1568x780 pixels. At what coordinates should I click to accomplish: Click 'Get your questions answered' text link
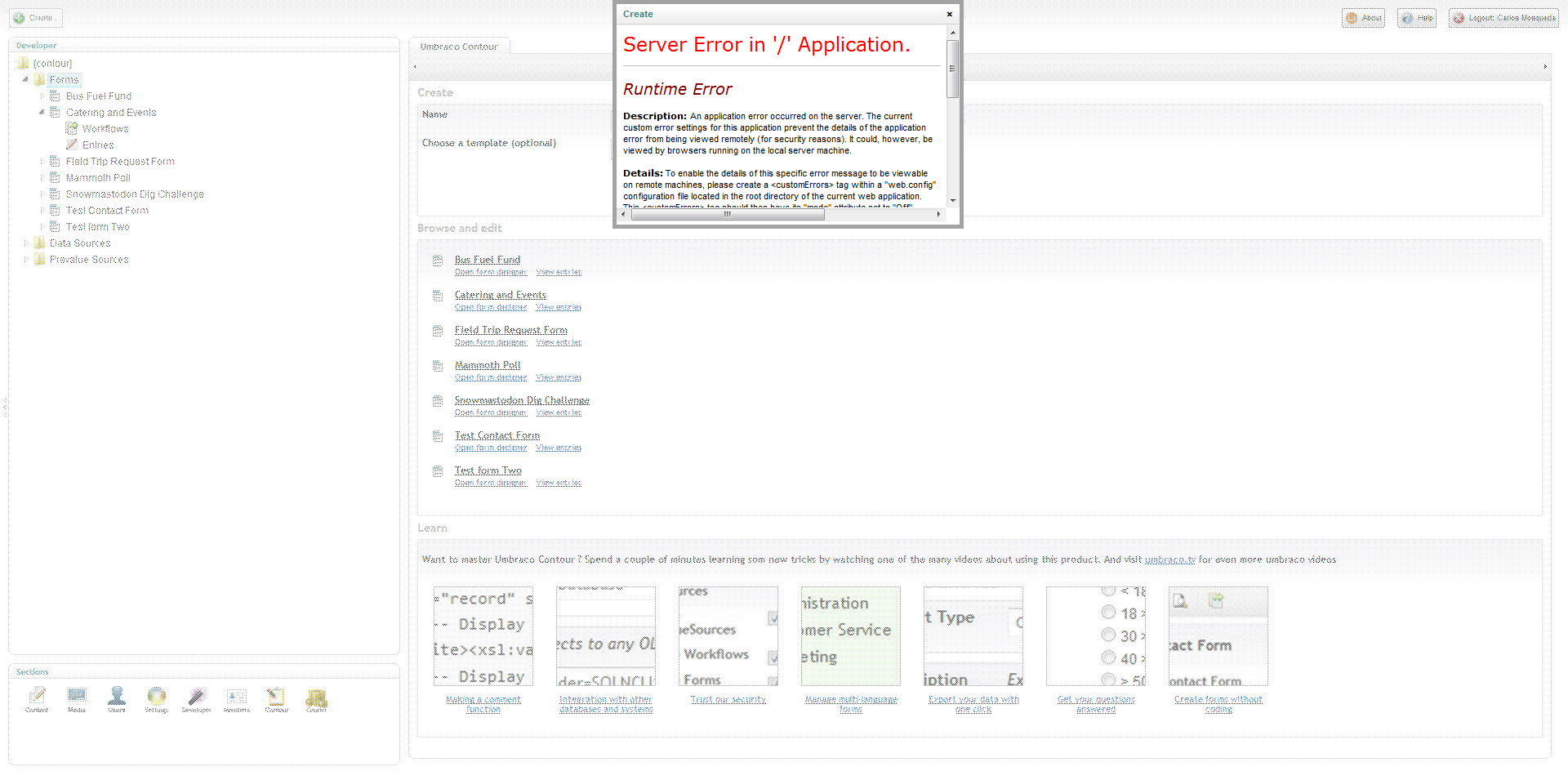[x=1096, y=704]
